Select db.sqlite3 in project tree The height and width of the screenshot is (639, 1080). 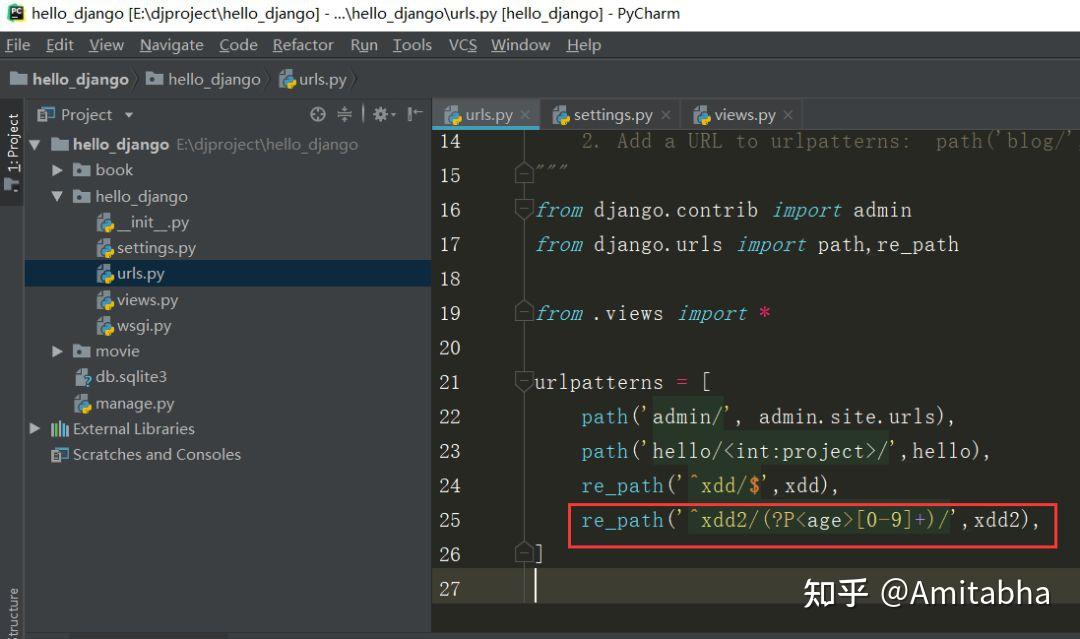(228, 377)
